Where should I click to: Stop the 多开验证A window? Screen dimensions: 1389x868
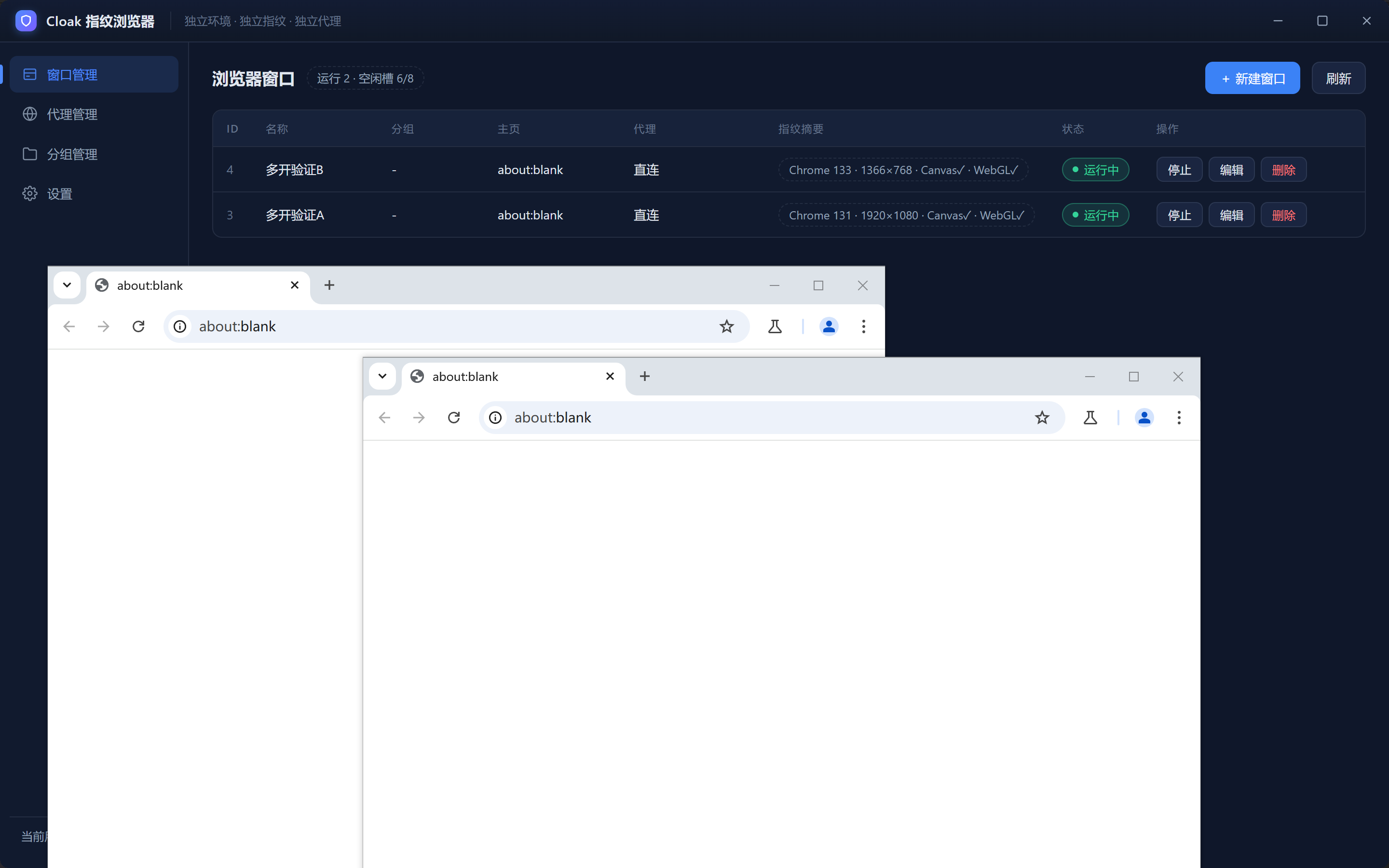[x=1179, y=215]
